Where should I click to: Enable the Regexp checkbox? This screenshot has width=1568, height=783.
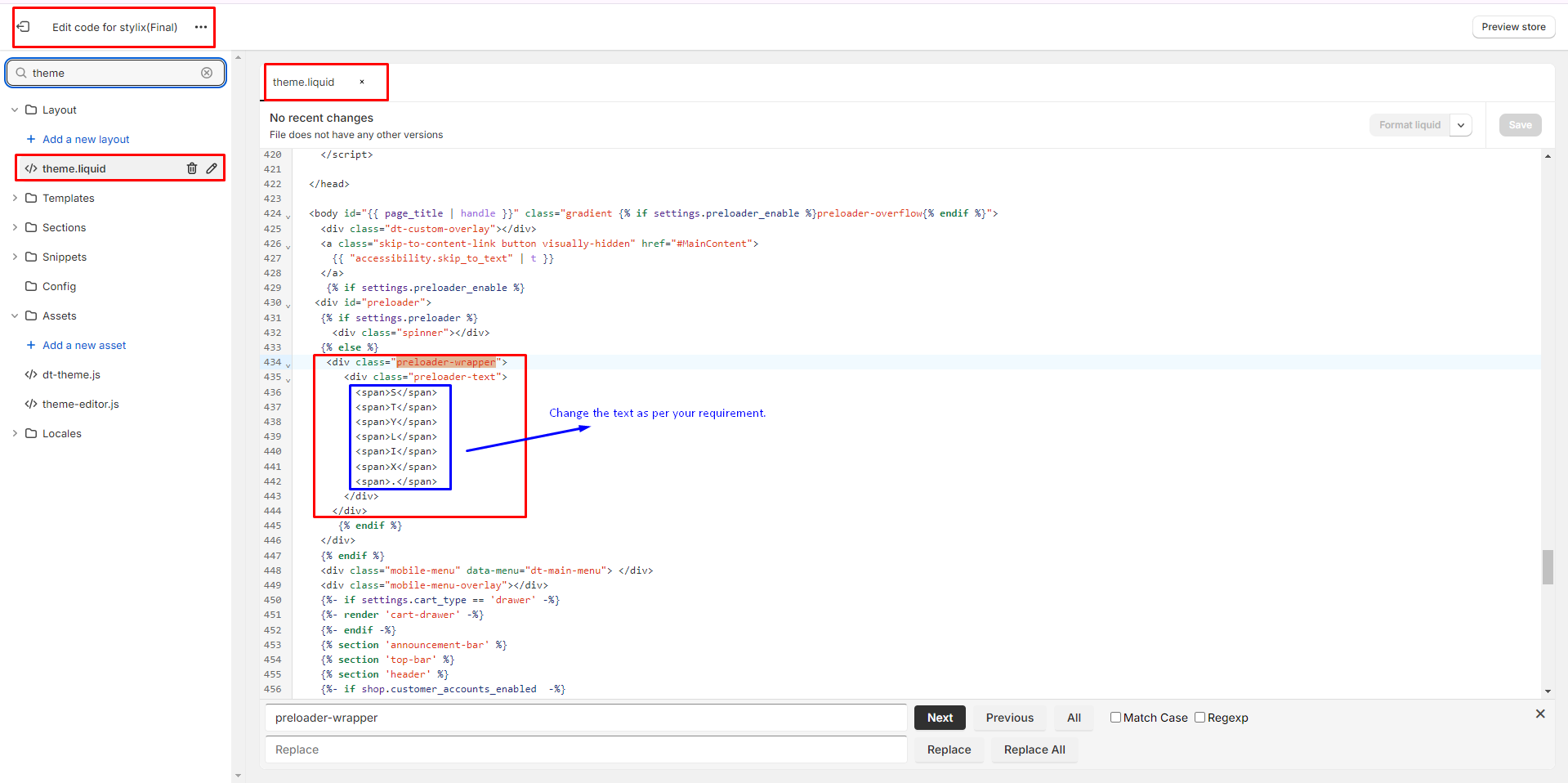pos(1199,717)
